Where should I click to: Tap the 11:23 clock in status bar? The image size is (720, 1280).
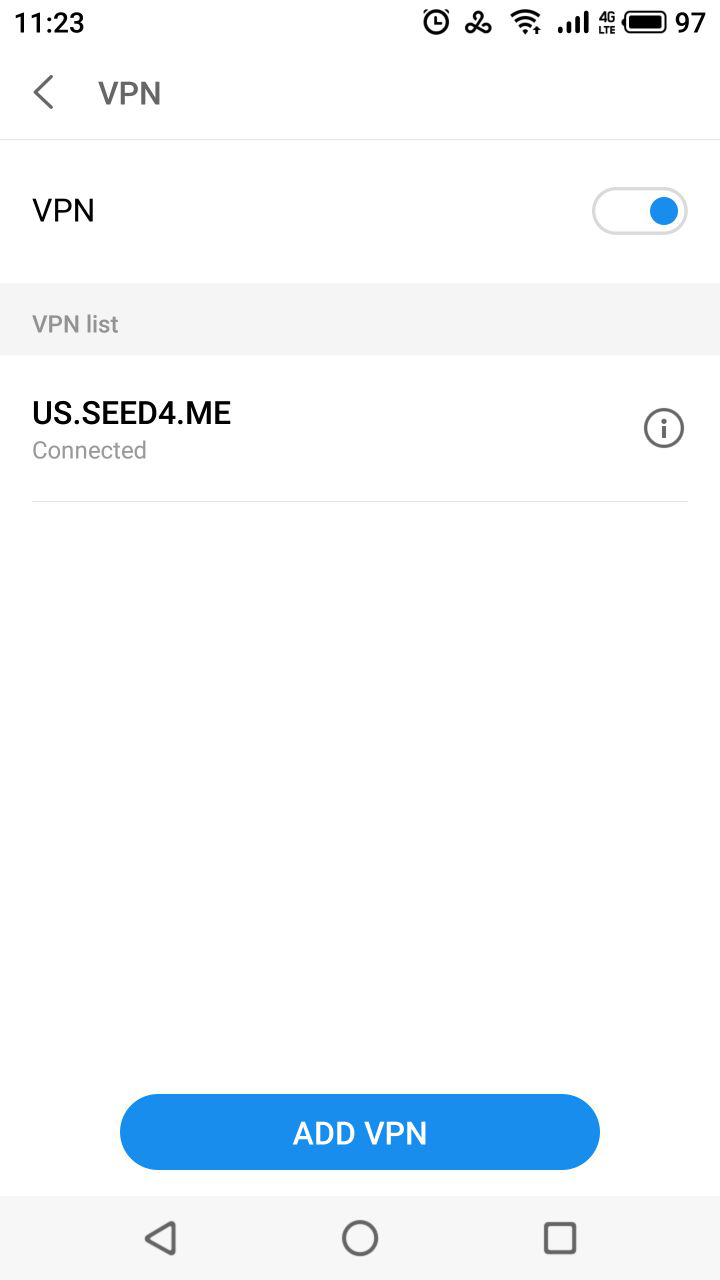[49, 22]
